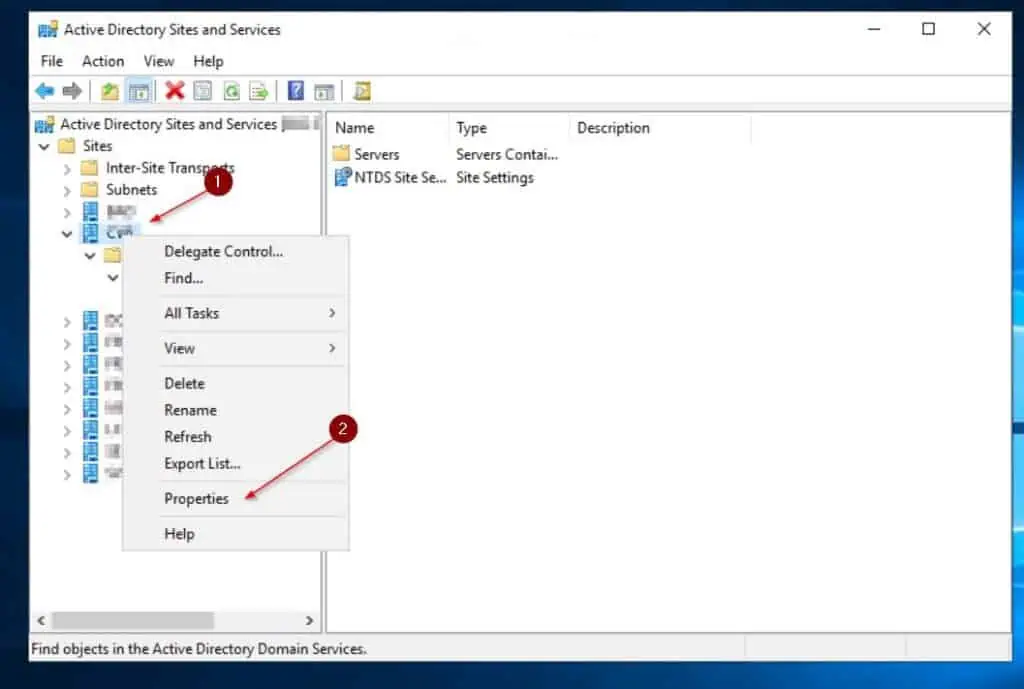The width and height of the screenshot is (1024, 689).
Task: Toggle the Show/Hide Action Pane toolbar icon
Action: click(324, 91)
